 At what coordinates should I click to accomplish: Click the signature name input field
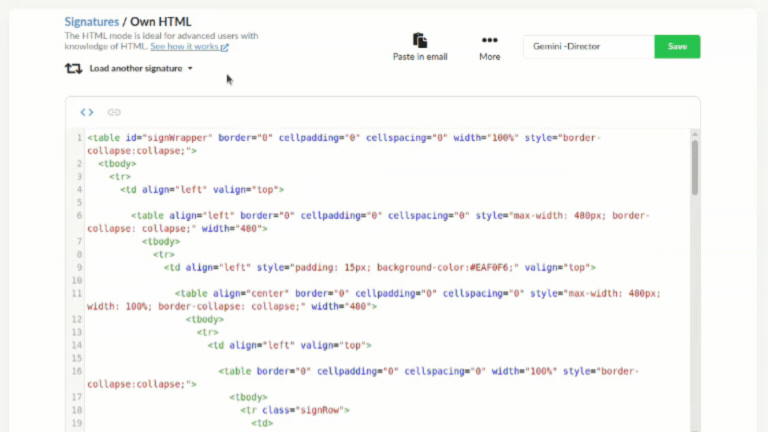[589, 47]
